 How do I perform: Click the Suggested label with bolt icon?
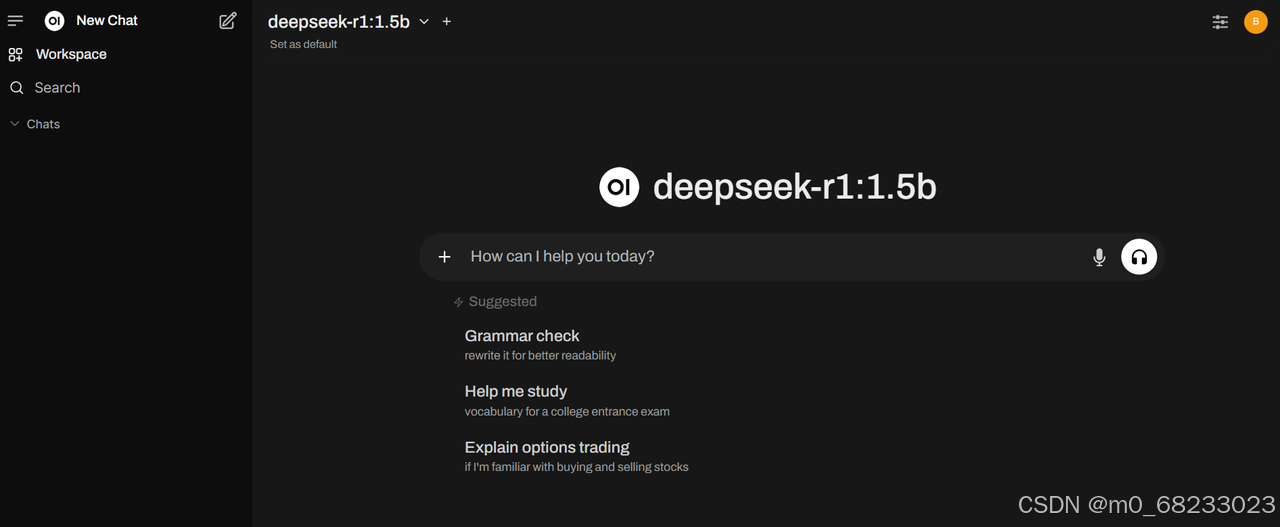point(495,302)
